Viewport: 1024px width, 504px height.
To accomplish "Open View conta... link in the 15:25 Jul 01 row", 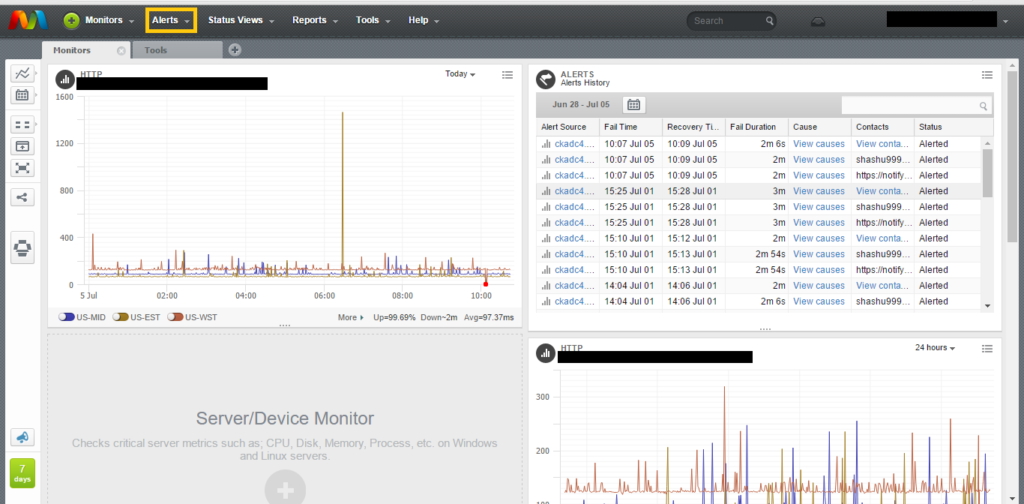I will 883,191.
